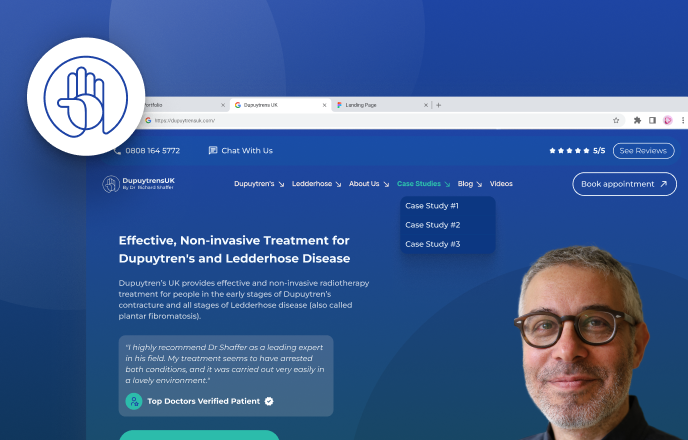
Task: Expand the About Us nav dropdown
Action: (369, 184)
